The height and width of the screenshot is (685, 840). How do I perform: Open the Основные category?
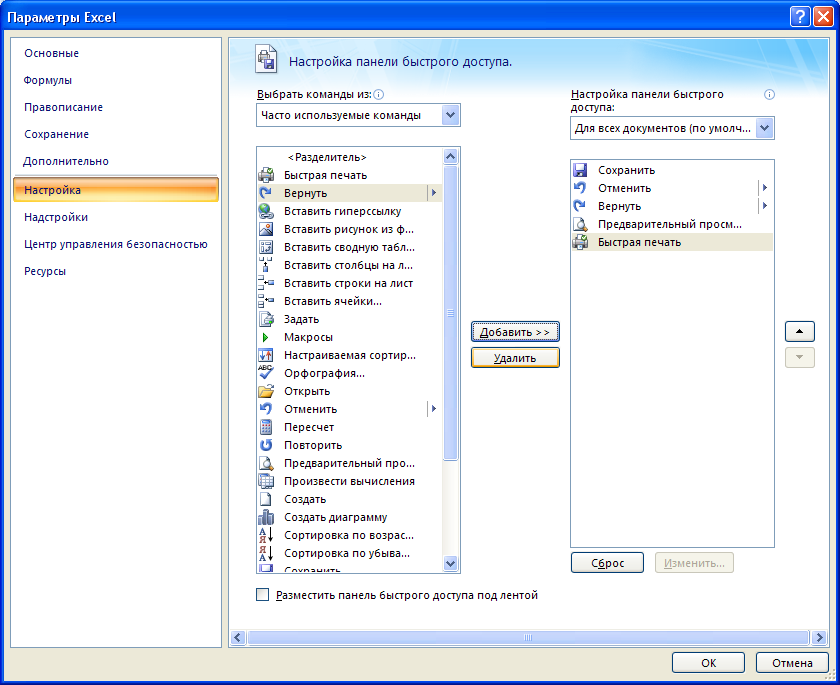51,53
